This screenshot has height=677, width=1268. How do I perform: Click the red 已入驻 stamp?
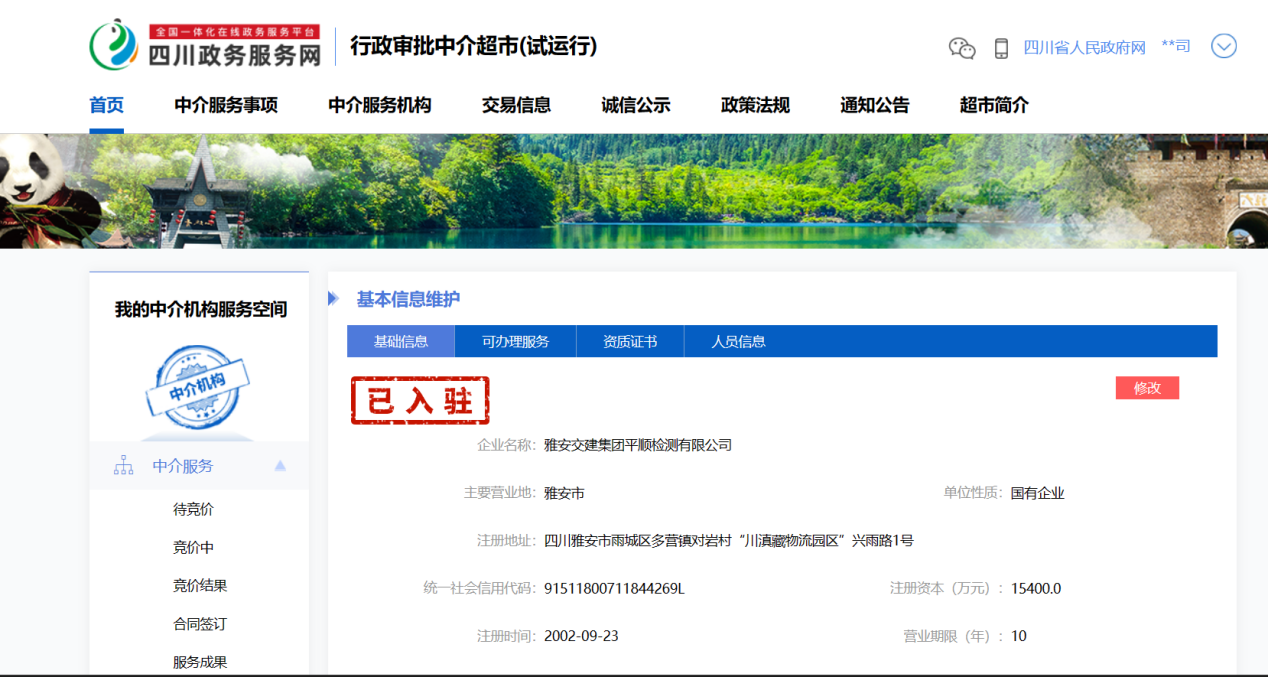pyautogui.click(x=420, y=401)
